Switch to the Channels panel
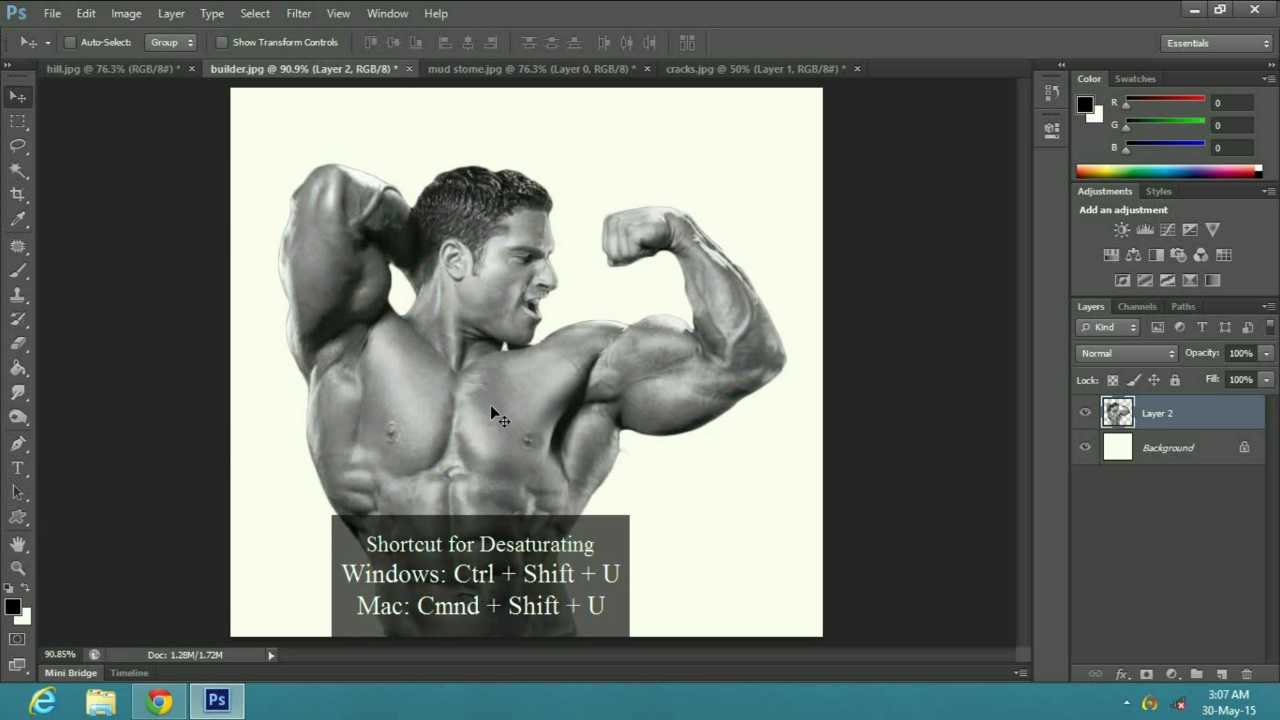 [x=1137, y=306]
